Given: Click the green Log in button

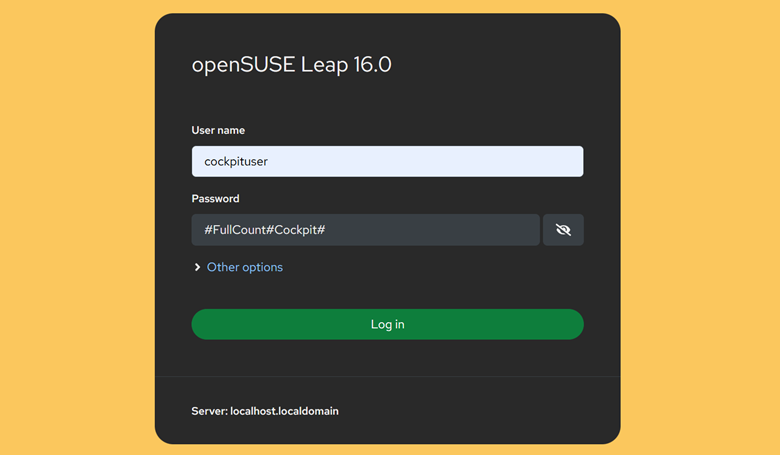Looking at the screenshot, I should [x=388, y=324].
